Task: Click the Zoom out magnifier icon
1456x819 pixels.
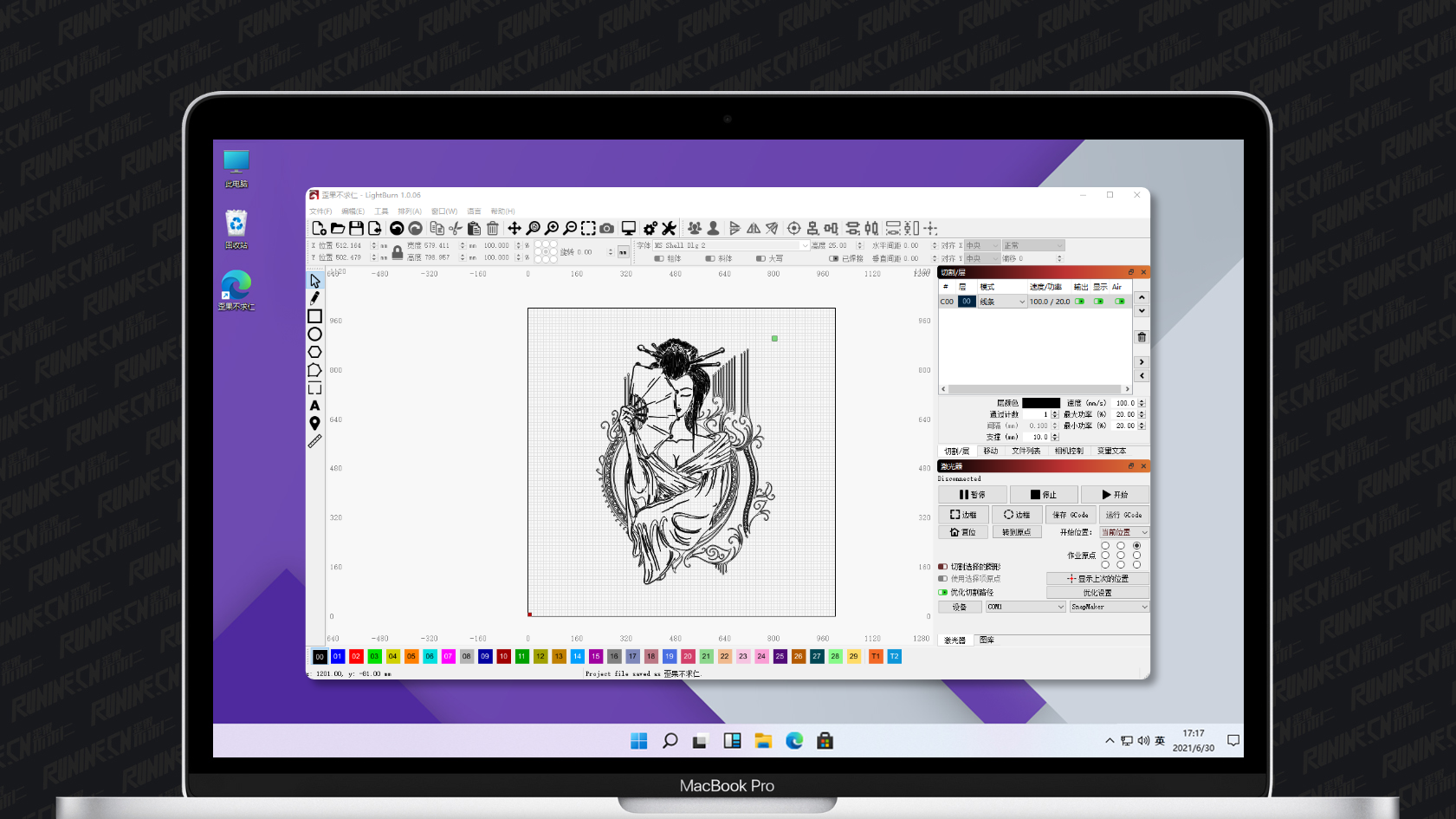Action: coord(570,228)
